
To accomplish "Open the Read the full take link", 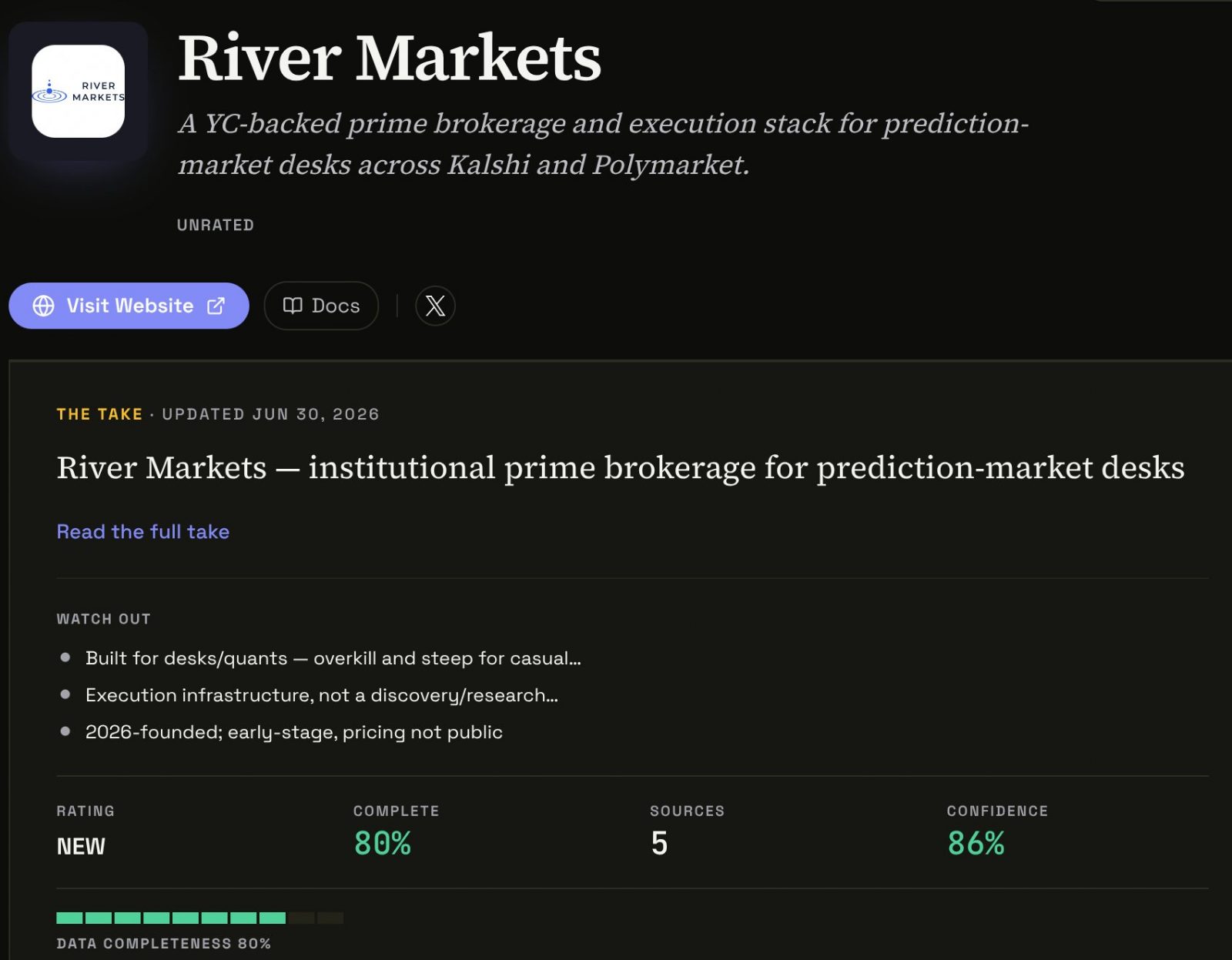I will (143, 532).
